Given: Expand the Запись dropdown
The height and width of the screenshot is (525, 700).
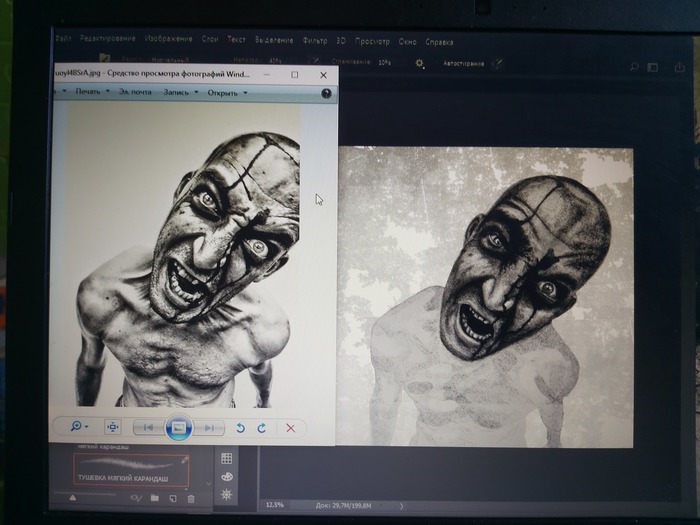Looking at the screenshot, I should point(180,93).
